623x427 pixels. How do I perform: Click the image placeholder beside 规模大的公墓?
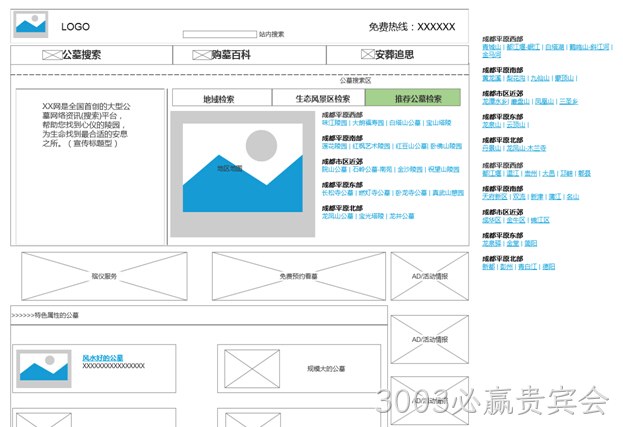click(252, 369)
